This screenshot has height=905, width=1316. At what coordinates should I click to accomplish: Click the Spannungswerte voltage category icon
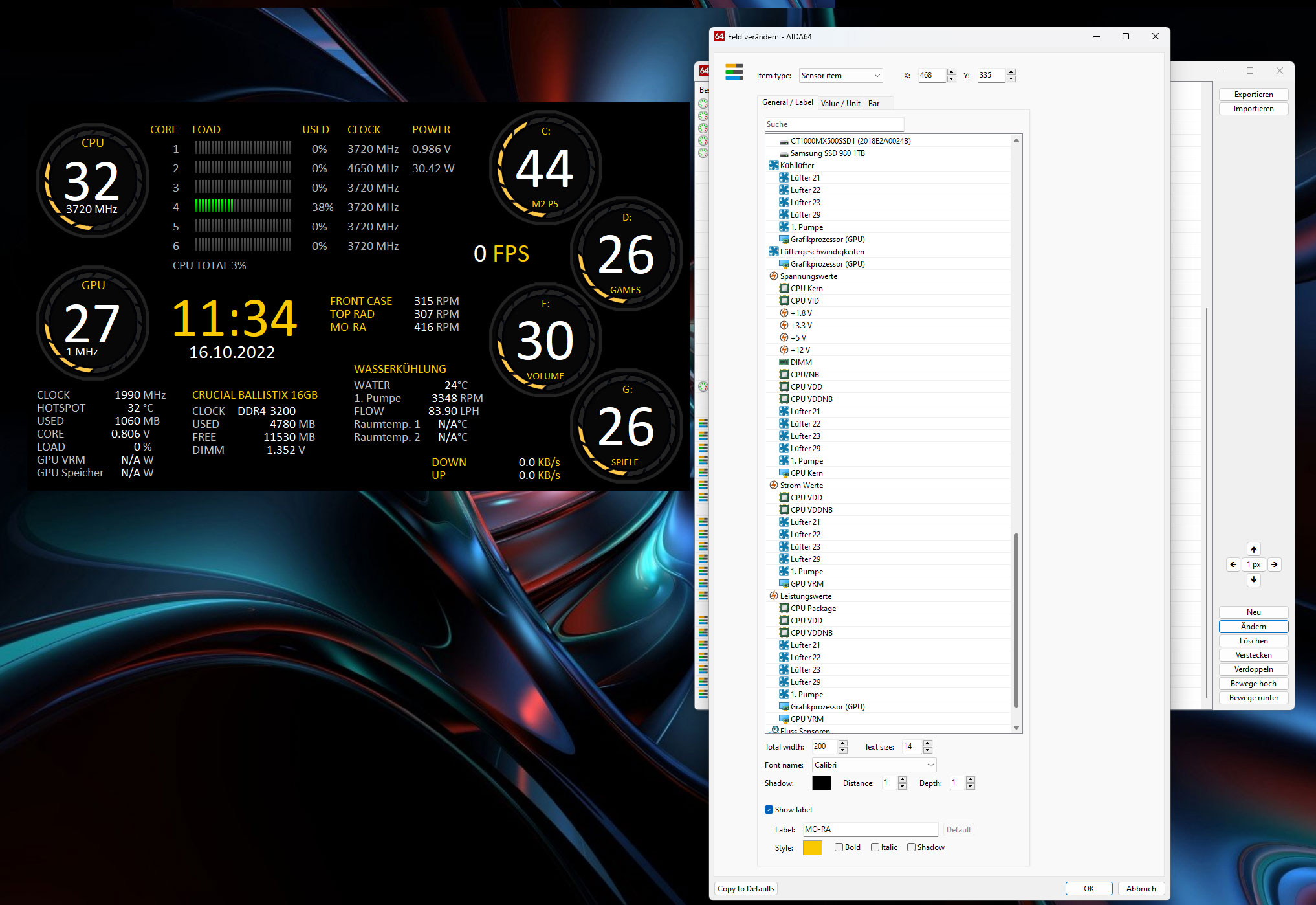(x=773, y=276)
